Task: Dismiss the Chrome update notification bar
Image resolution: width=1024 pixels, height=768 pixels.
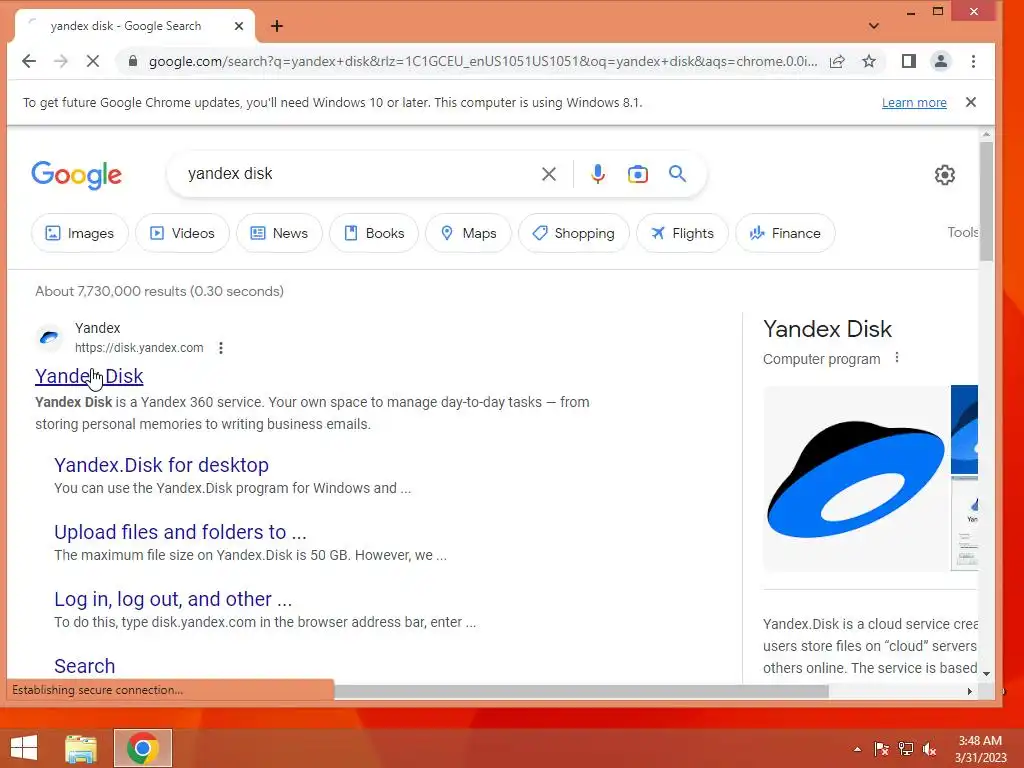Action: (971, 102)
